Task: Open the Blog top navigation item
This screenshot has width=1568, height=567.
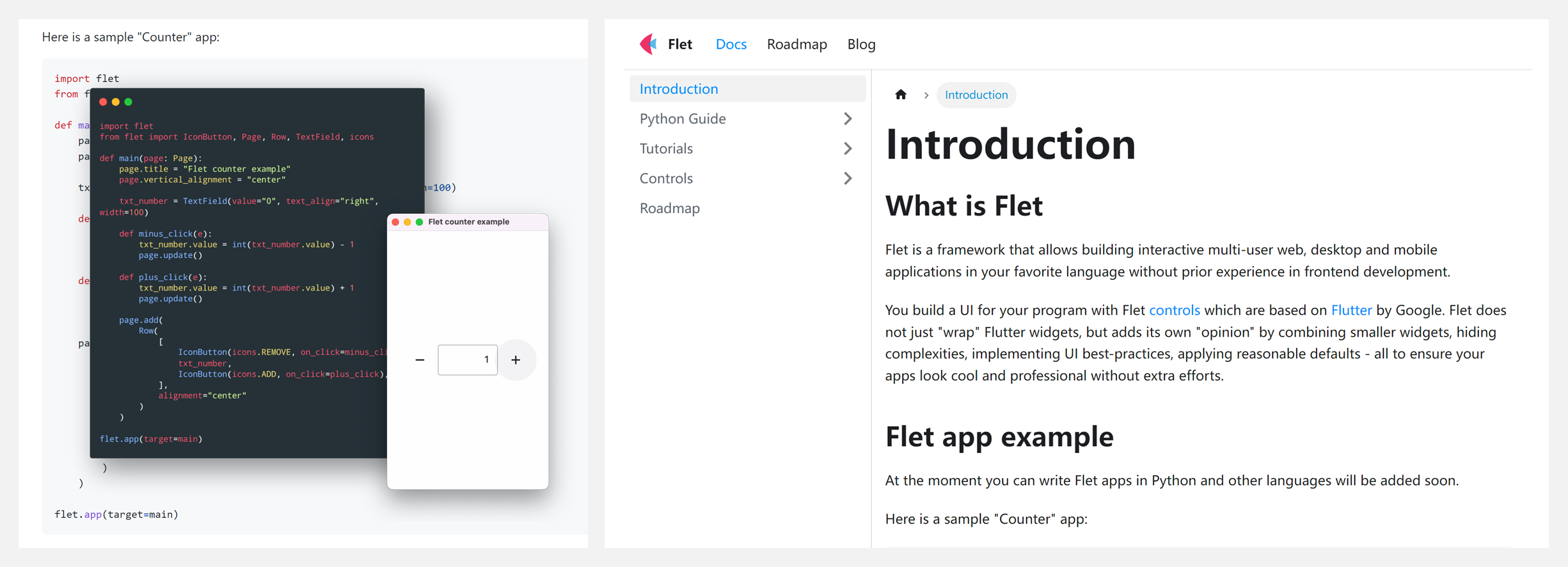Action: 861,44
